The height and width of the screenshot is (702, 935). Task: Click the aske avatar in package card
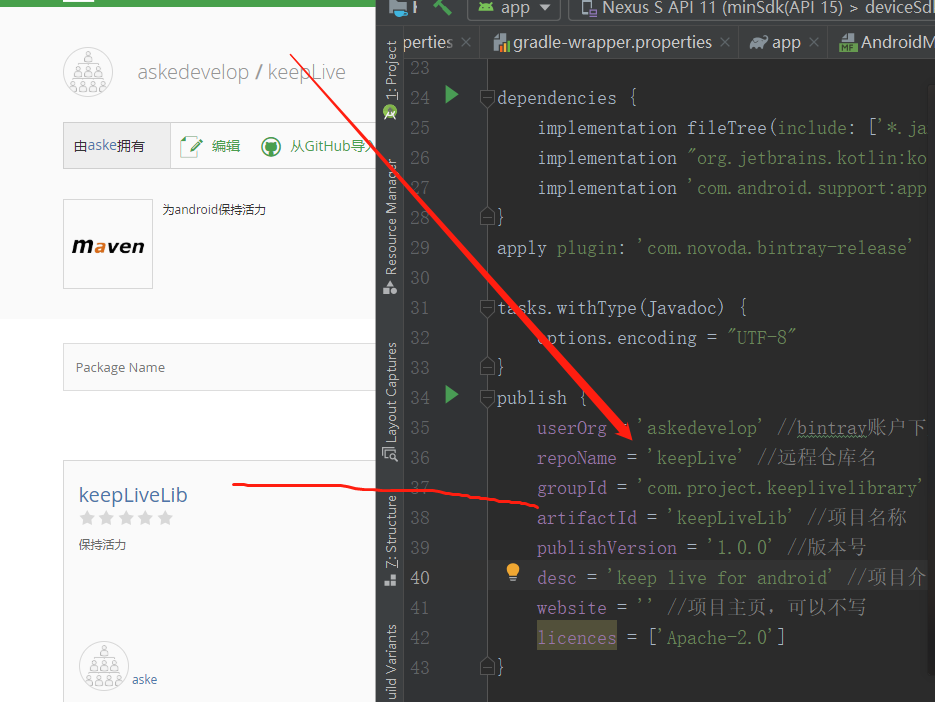[104, 666]
